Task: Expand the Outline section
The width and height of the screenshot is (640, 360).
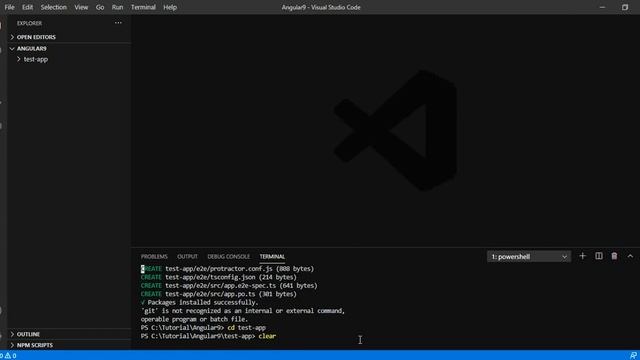Action: [x=69, y=334]
